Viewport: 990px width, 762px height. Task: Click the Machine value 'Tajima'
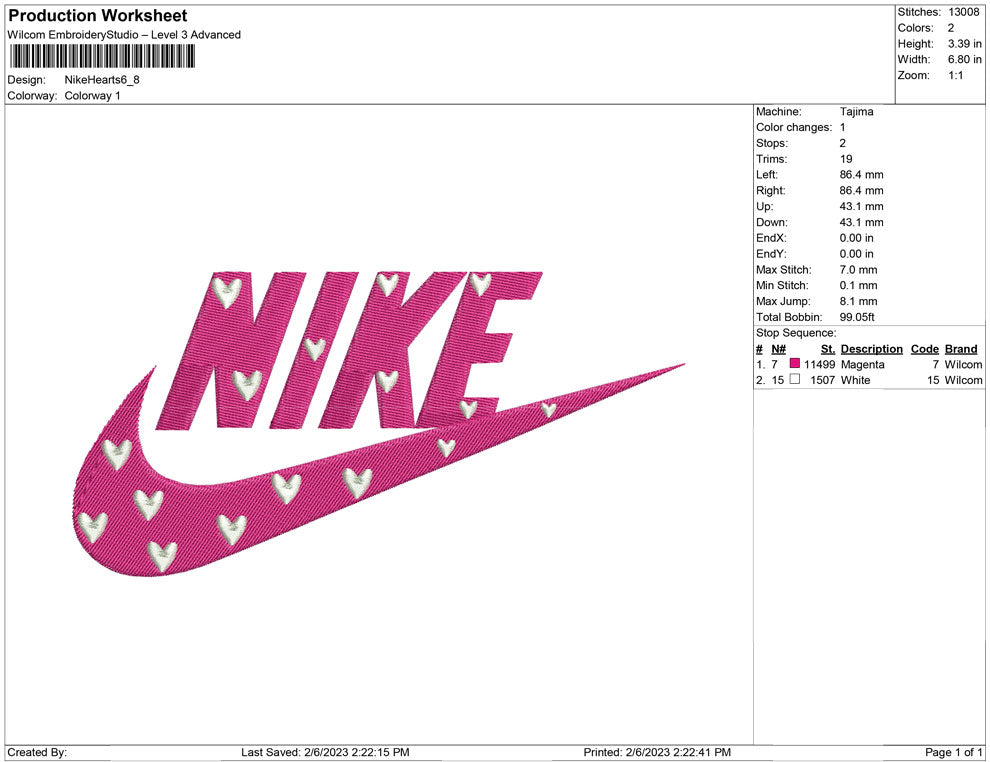pos(857,112)
